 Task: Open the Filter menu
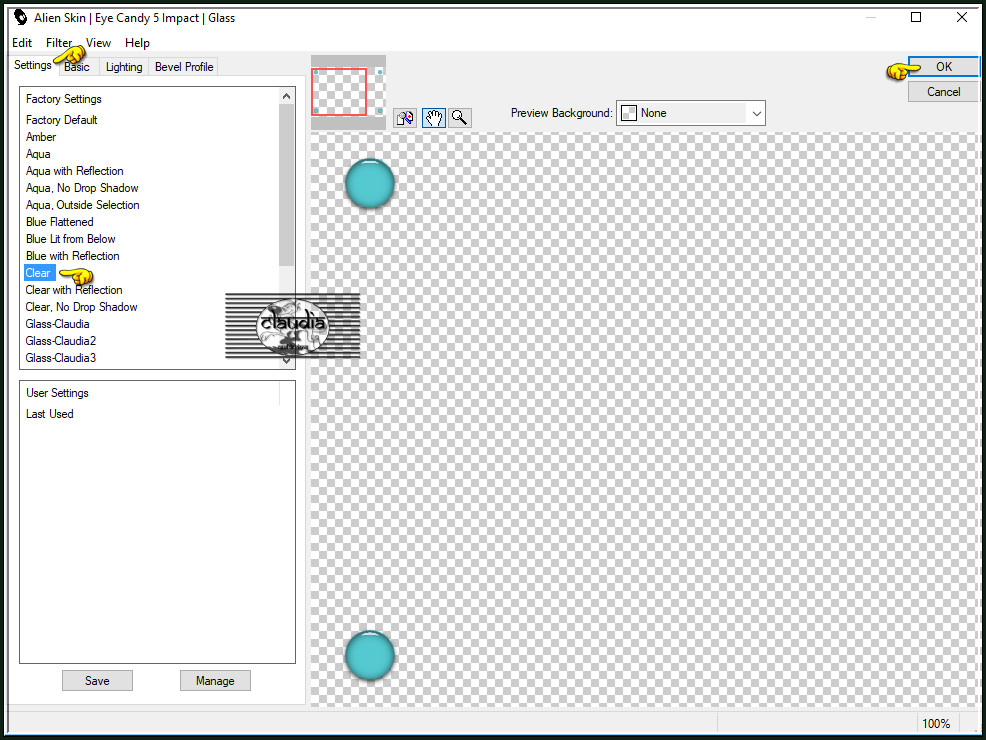click(58, 43)
